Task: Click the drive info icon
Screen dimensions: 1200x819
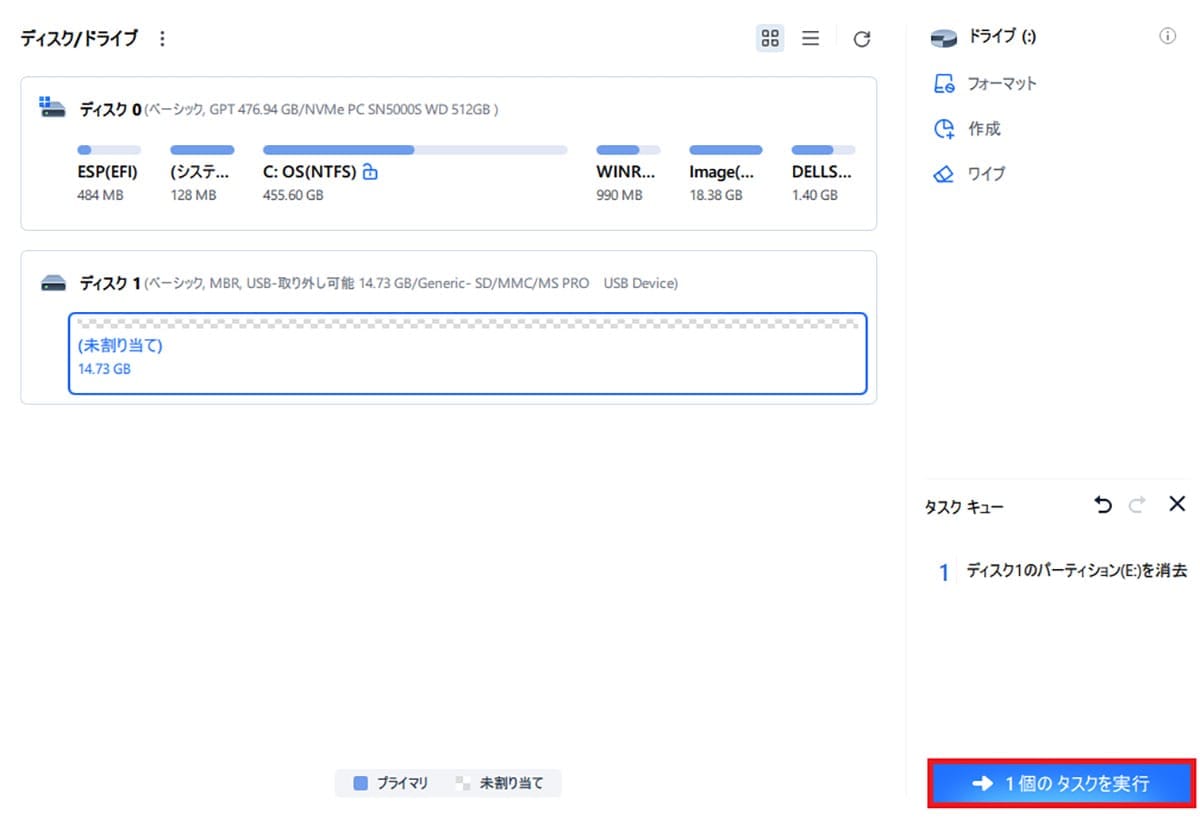Action: (x=1167, y=36)
